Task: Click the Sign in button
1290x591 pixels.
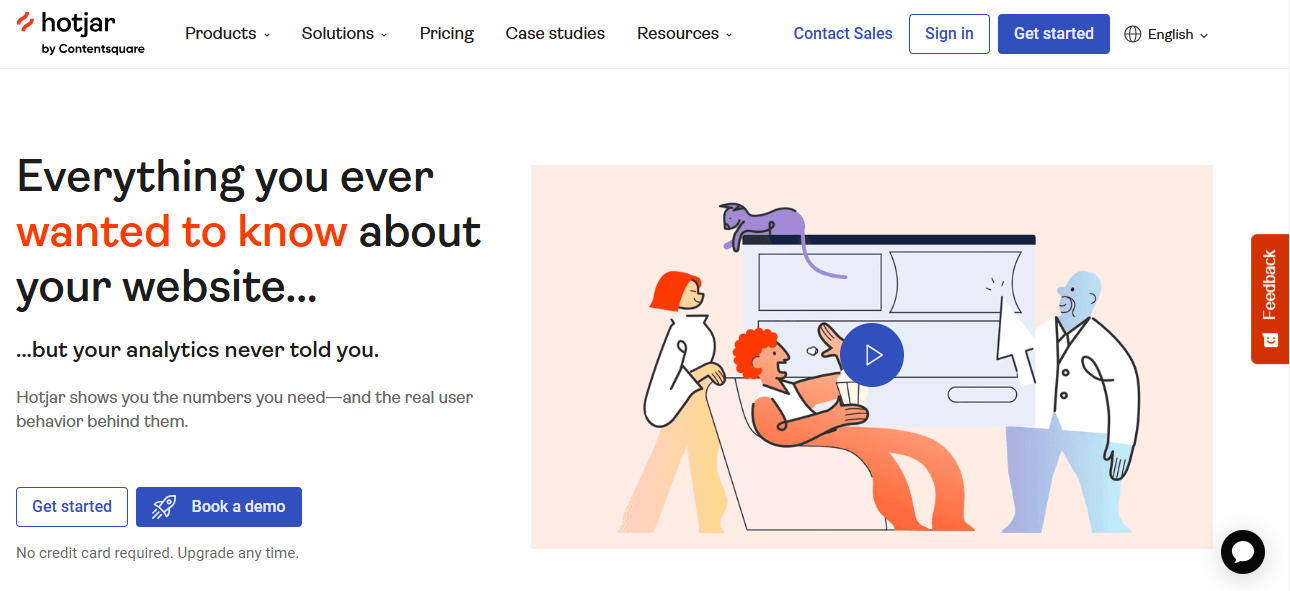Action: (x=949, y=34)
